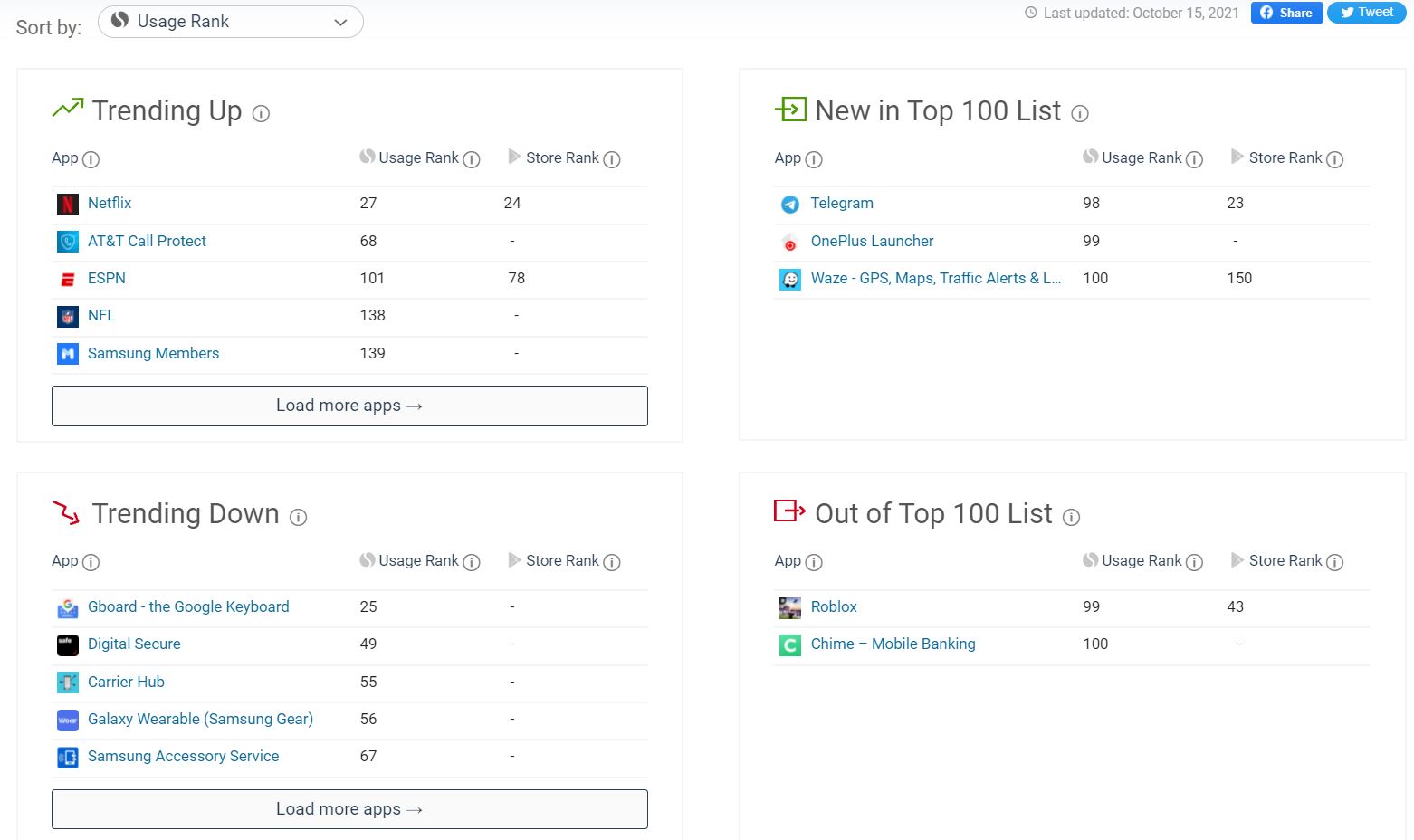
Task: Click Usage Rank info icon in Trending Up
Action: pyautogui.click(x=472, y=160)
